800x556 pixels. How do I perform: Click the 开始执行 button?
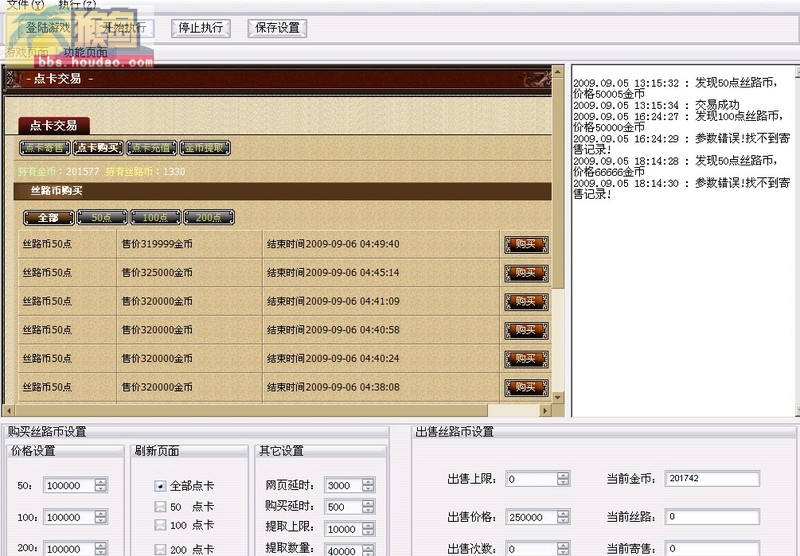click(x=124, y=28)
